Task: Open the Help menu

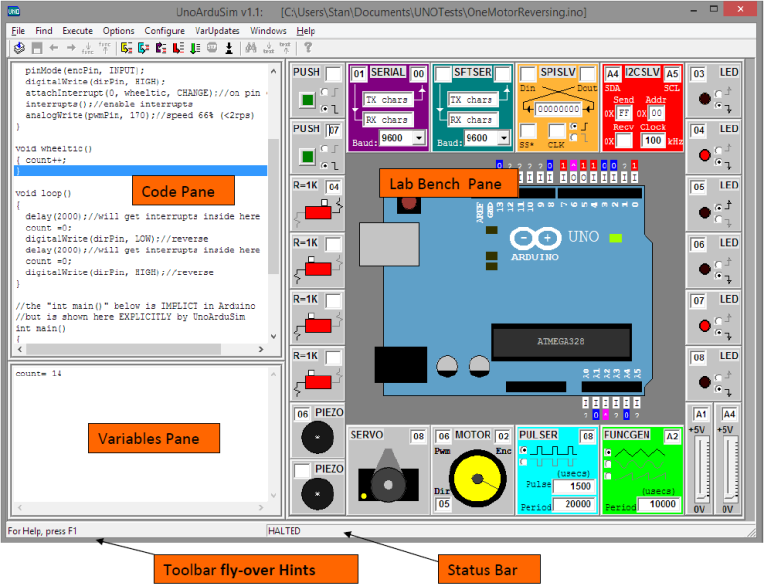Action: (x=306, y=31)
